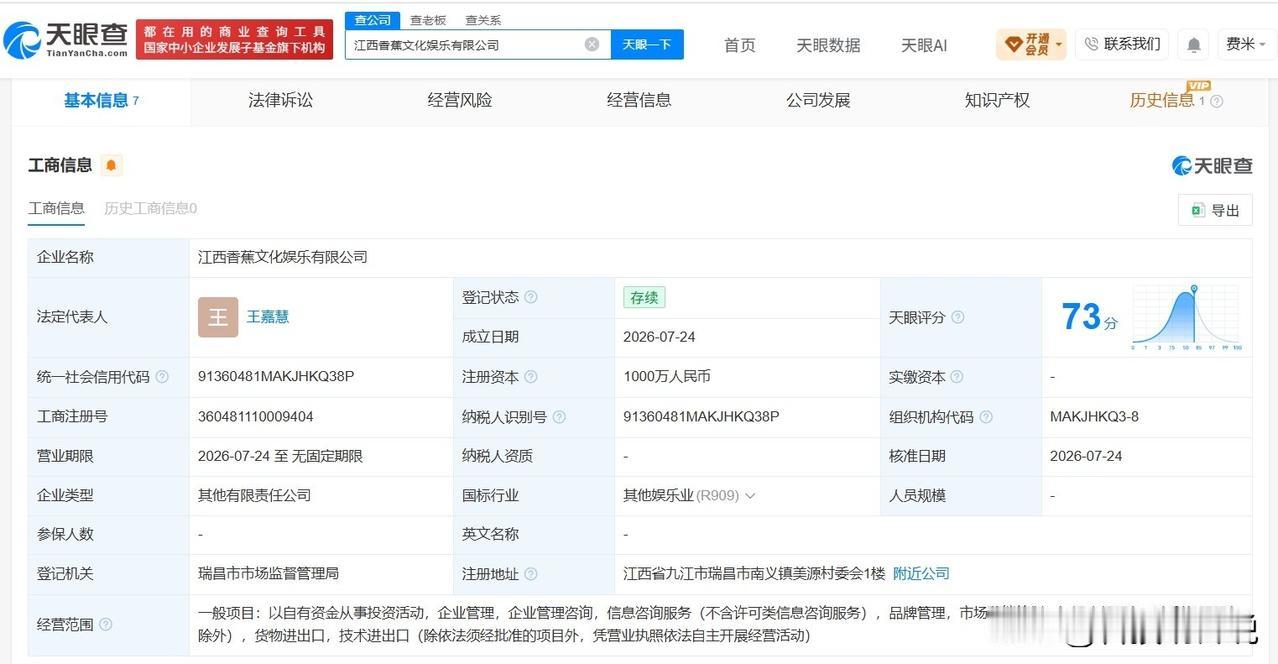Click the Tianyancha logo icon
The width and height of the screenshot is (1278, 664).
pos(21,41)
